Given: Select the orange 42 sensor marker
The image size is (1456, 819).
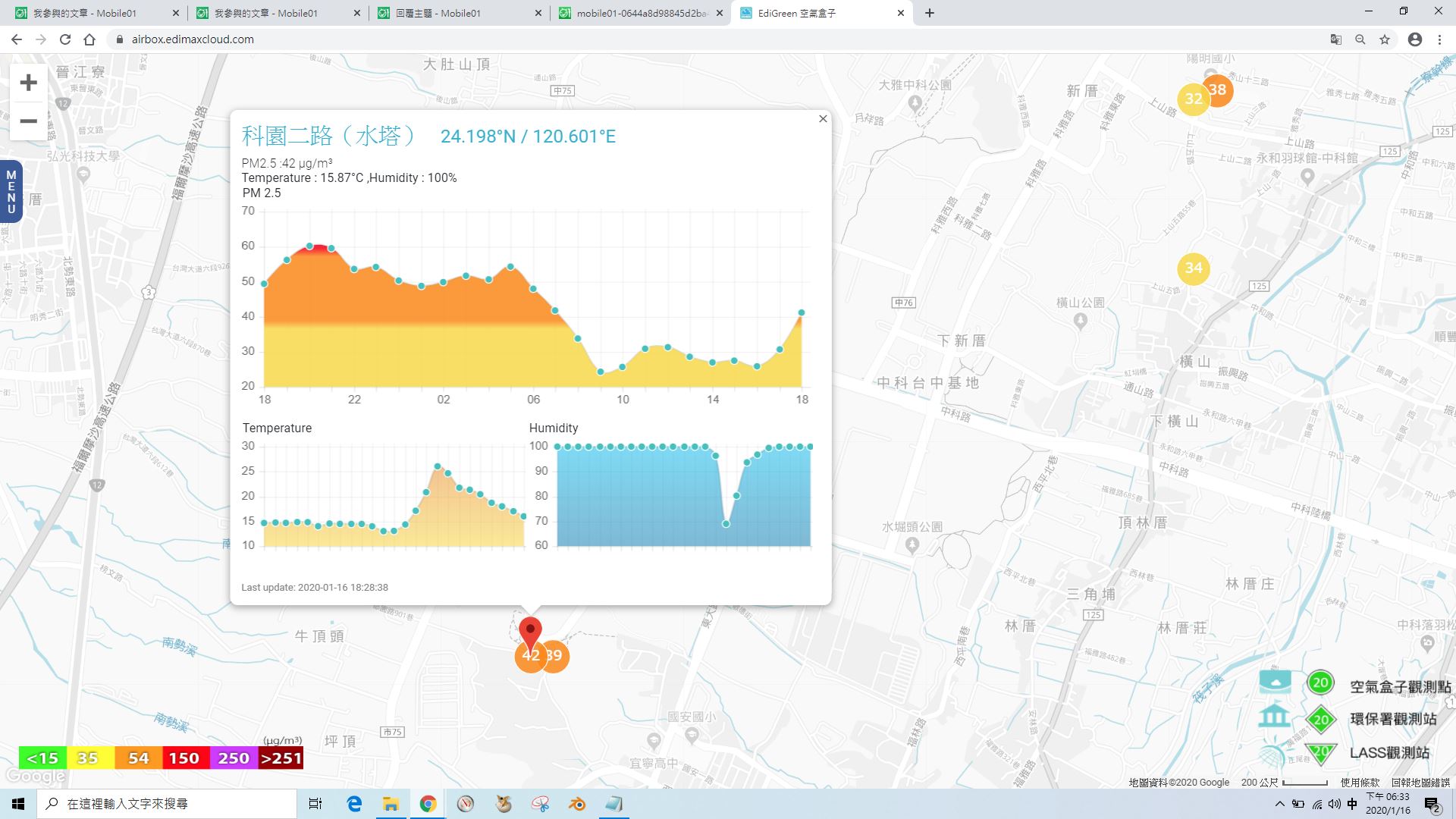Looking at the screenshot, I should pyautogui.click(x=530, y=656).
